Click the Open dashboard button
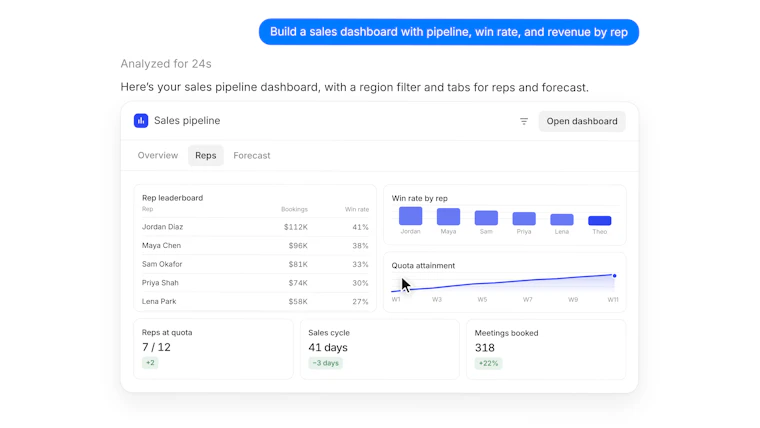760x428 pixels. click(x=582, y=121)
